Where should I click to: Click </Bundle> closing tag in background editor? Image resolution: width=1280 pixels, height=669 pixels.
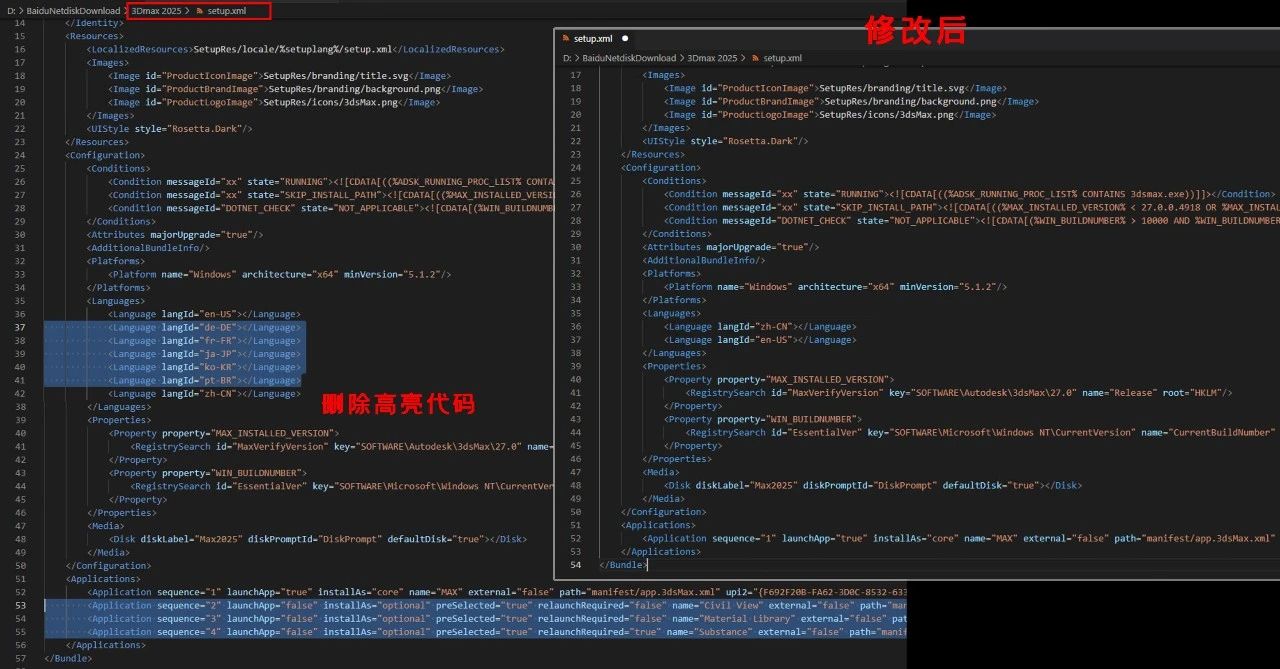pyautogui.click(x=68, y=658)
